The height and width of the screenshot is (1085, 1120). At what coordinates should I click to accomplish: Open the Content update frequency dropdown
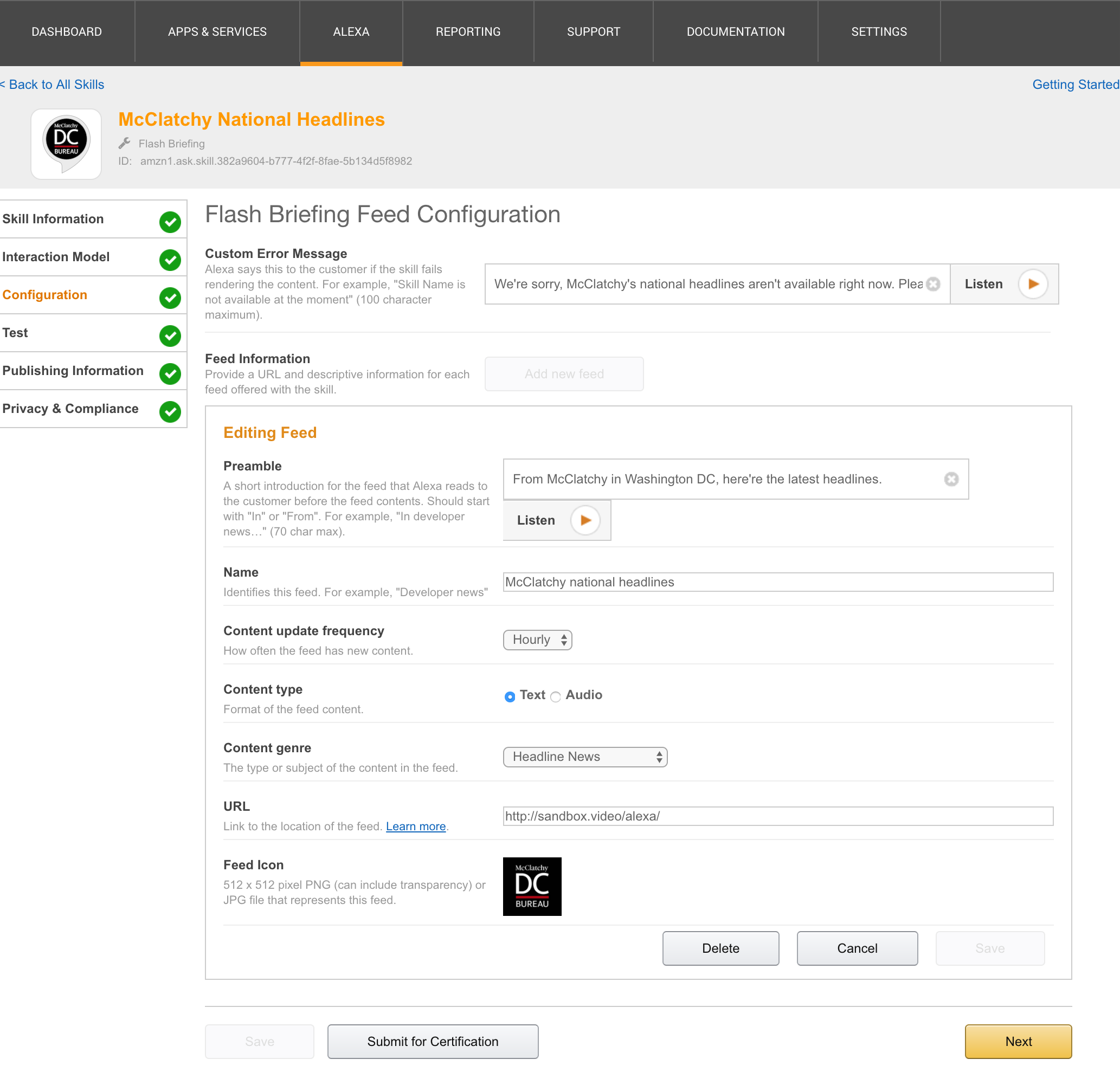(537, 640)
